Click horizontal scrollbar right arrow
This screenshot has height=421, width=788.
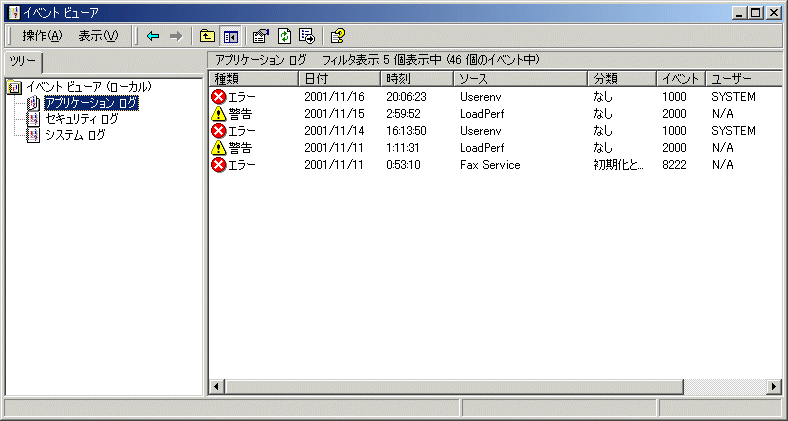tap(774, 386)
